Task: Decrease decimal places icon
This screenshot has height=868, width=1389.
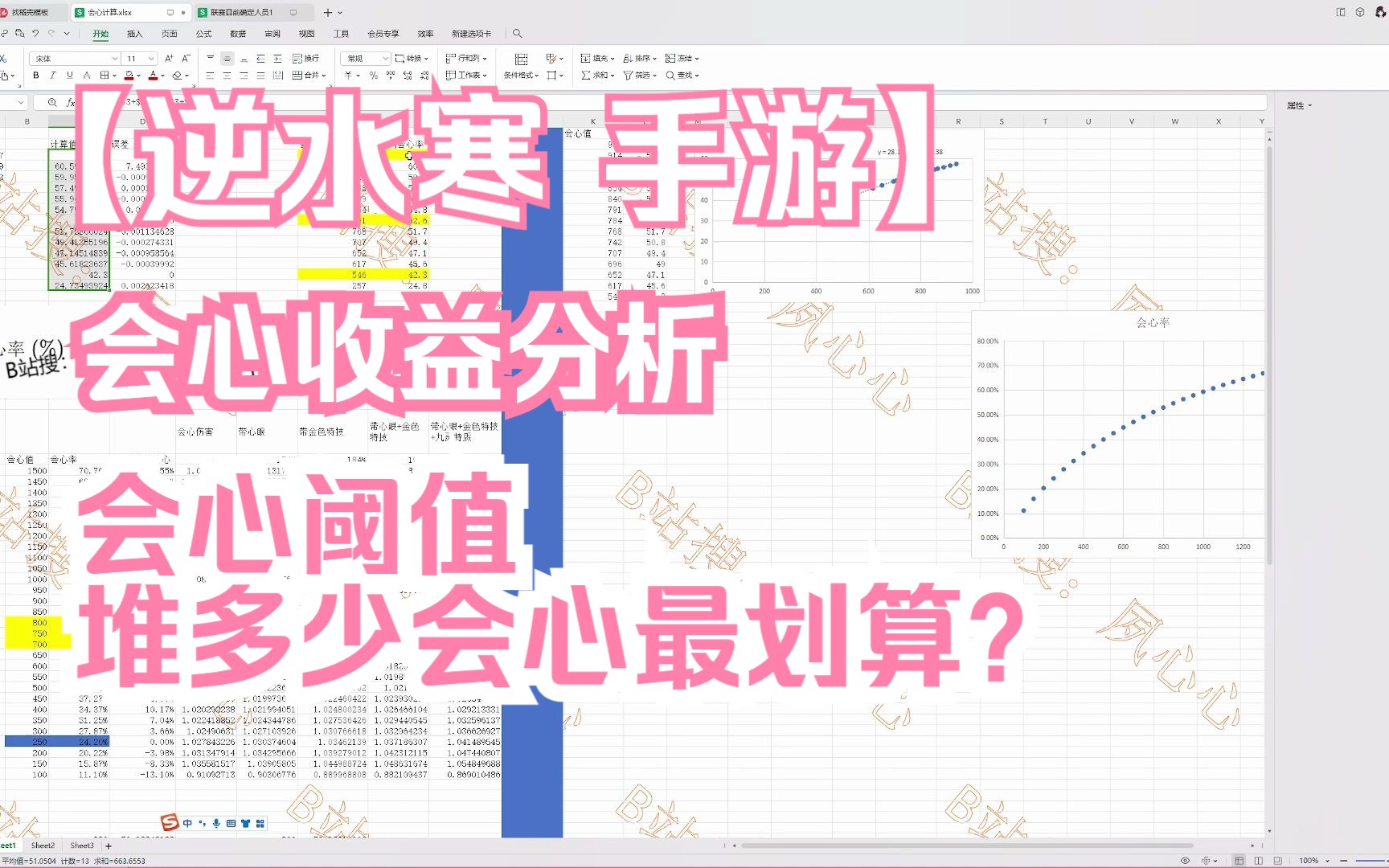Action: click(x=424, y=76)
